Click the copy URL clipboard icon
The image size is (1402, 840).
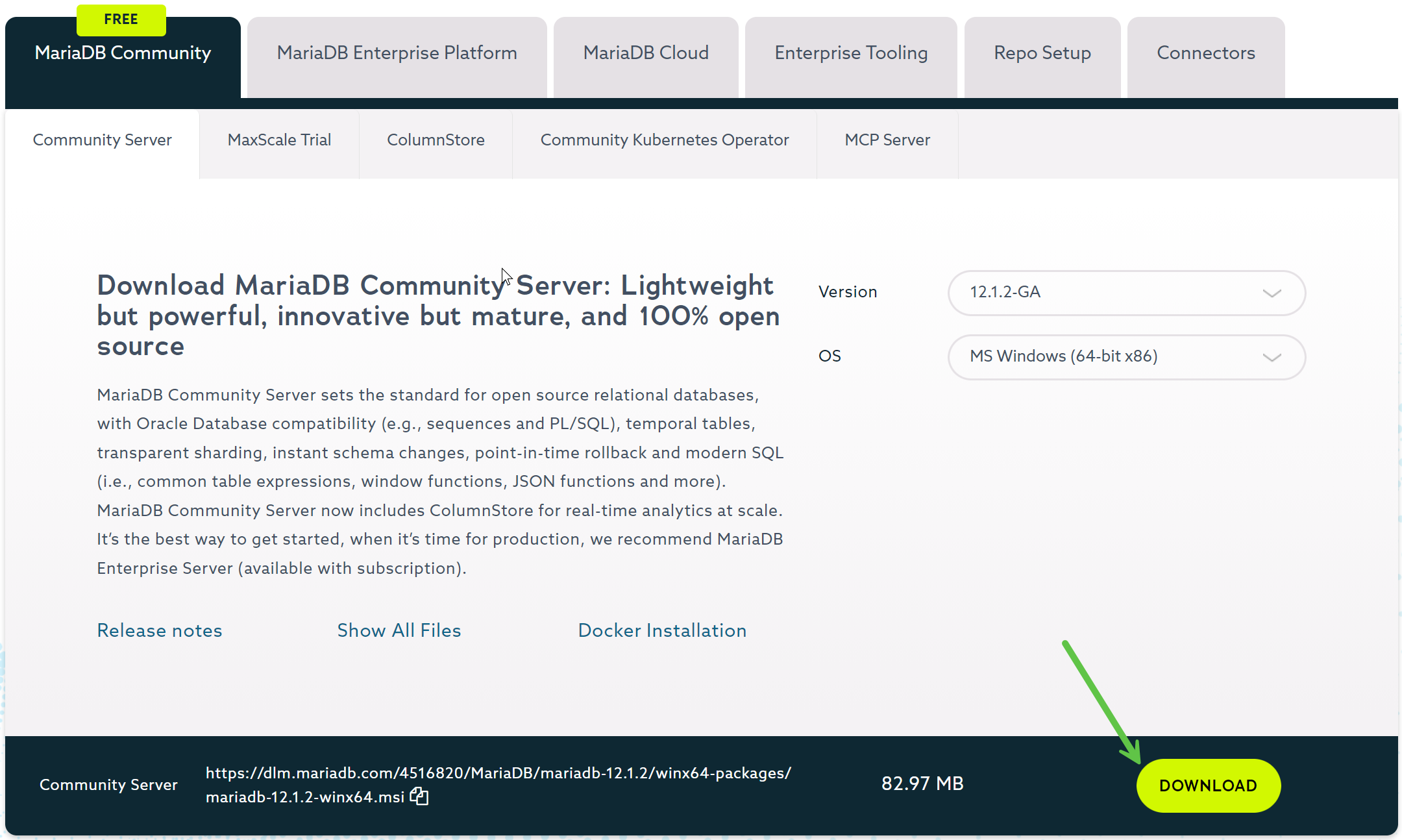click(x=419, y=797)
